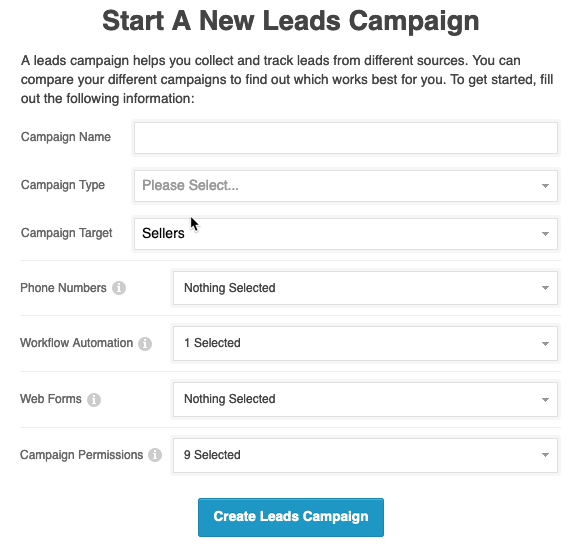Open the Workflow Automation '1 Selected' dropdown
The height and width of the screenshot is (546, 580).
click(365, 343)
